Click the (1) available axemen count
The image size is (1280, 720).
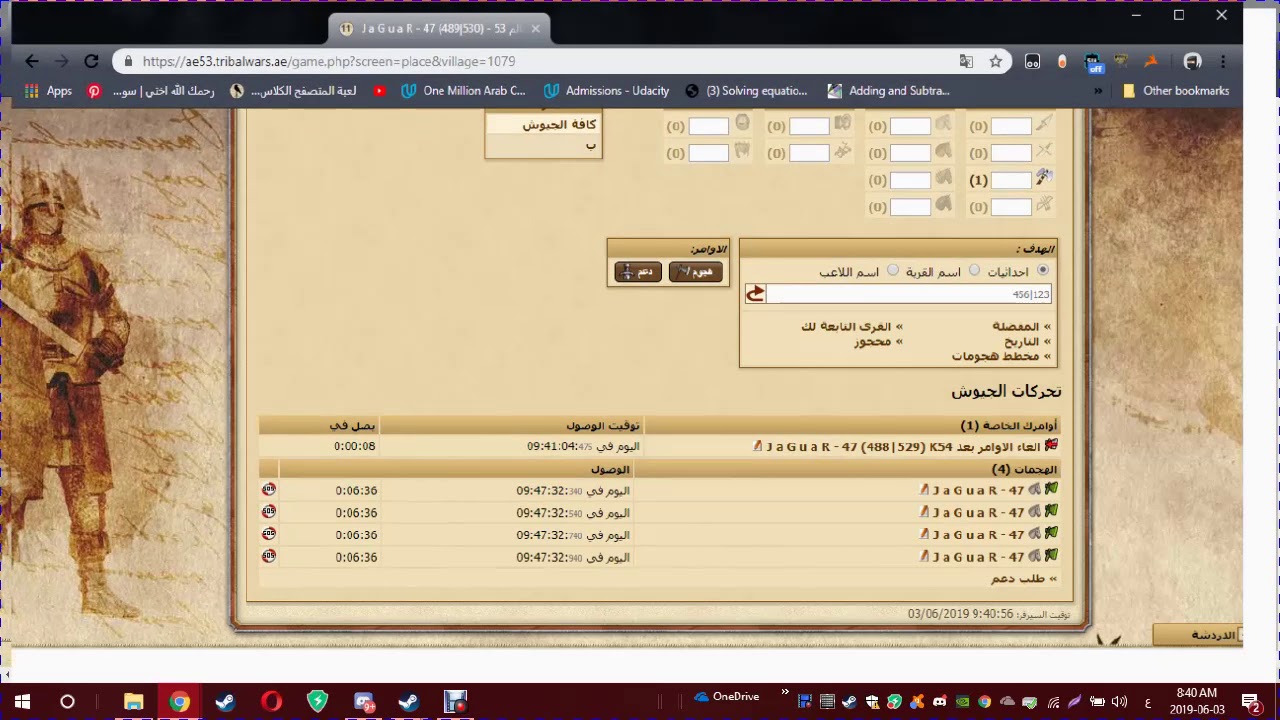tap(978, 180)
